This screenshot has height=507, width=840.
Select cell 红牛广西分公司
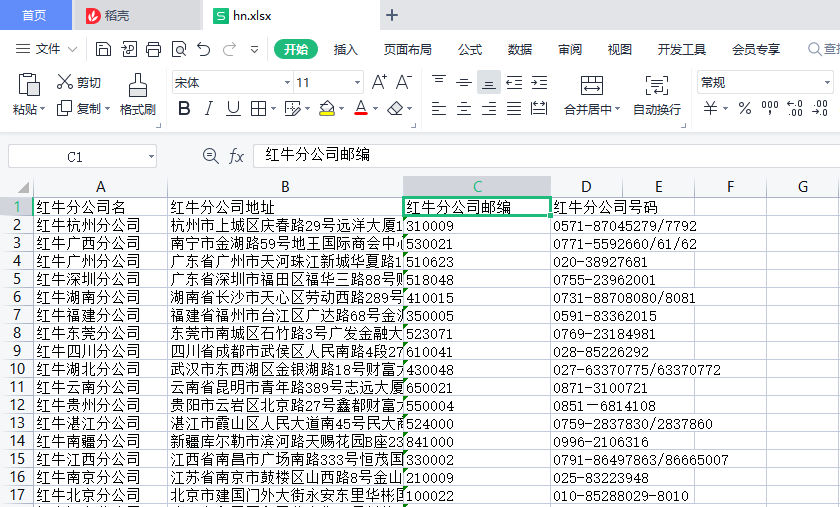(x=101, y=243)
